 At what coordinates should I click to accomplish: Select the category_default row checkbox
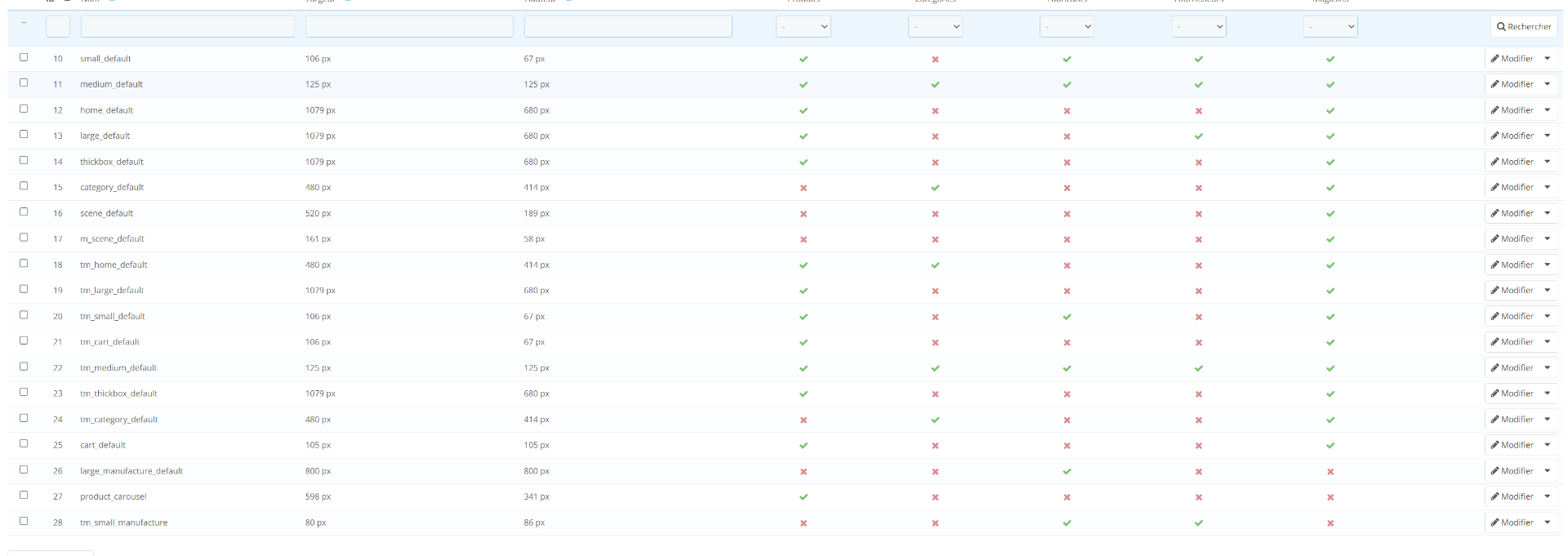click(x=24, y=186)
